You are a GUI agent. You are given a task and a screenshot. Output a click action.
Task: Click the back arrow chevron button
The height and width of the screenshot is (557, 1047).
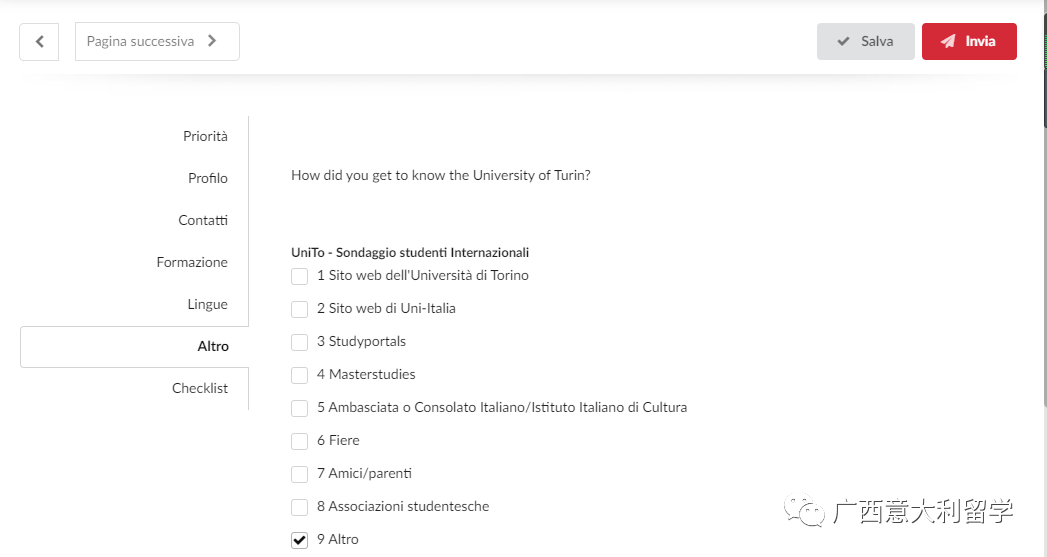39,41
